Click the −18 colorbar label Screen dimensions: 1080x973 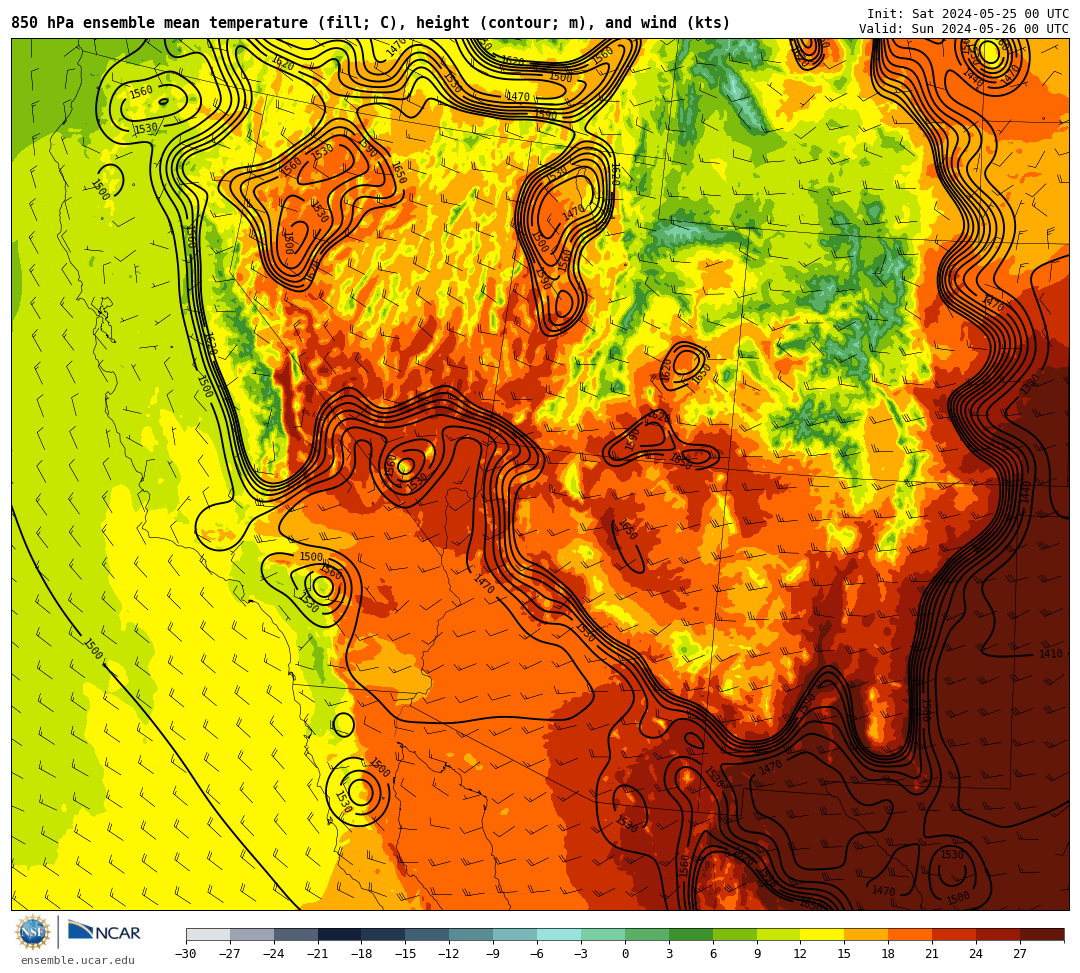click(362, 954)
